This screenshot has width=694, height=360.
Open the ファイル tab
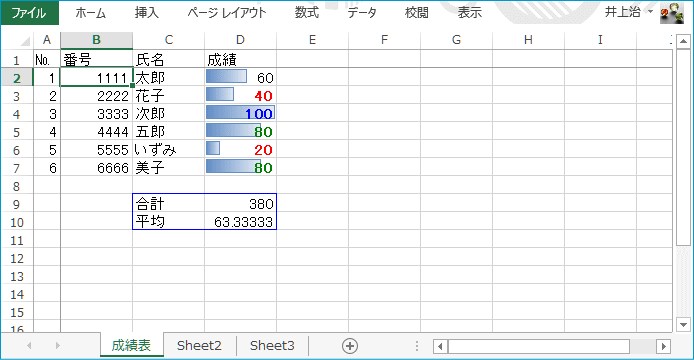click(x=29, y=13)
